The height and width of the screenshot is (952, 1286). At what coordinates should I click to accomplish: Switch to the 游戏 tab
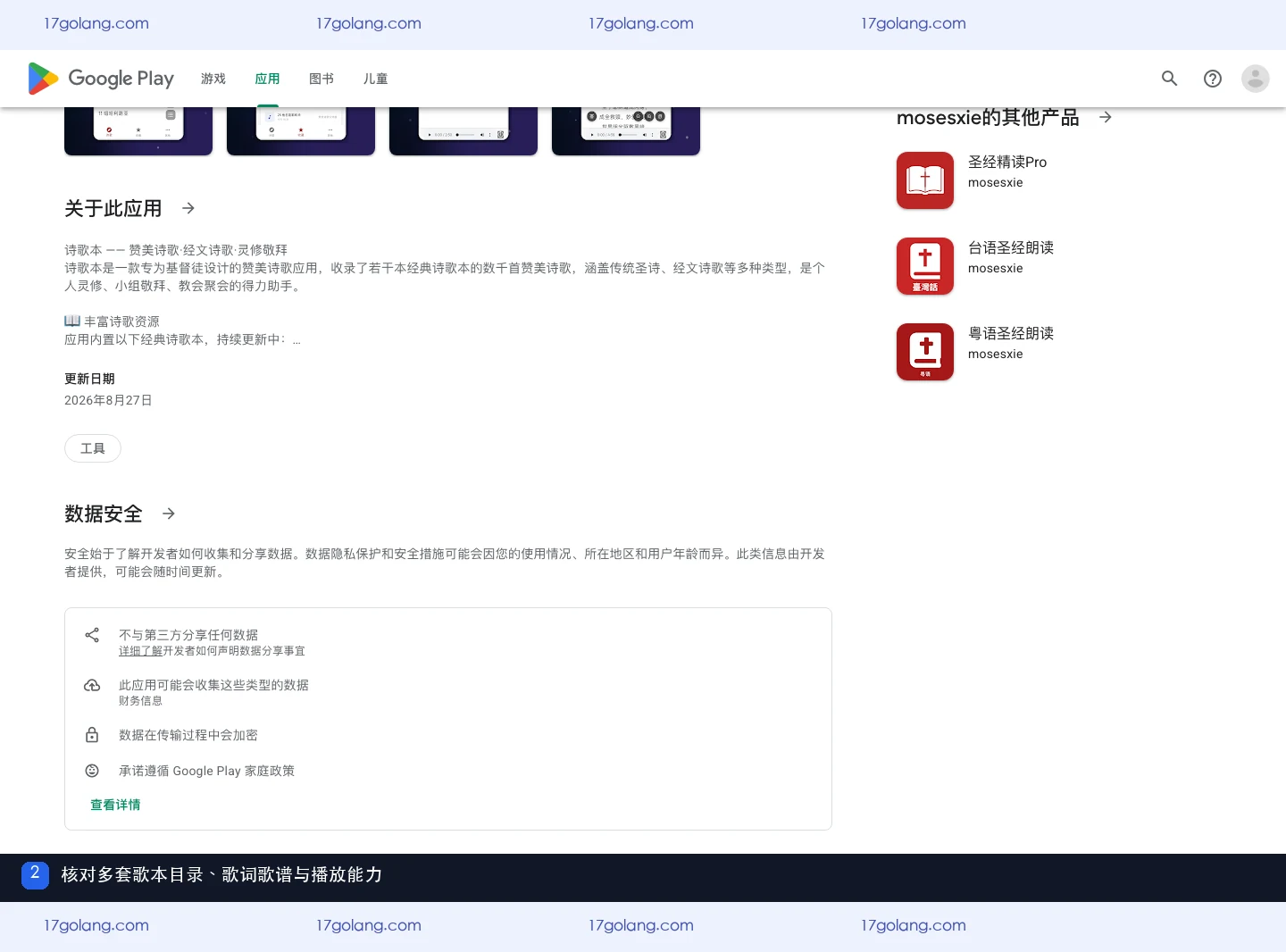pyautogui.click(x=213, y=79)
